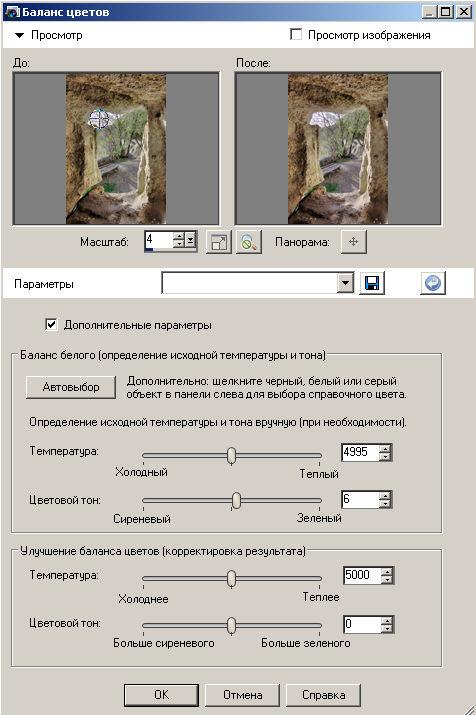Decrease the tint value 0 with down arrow
This screenshot has width=476, height=715.
coord(388,628)
